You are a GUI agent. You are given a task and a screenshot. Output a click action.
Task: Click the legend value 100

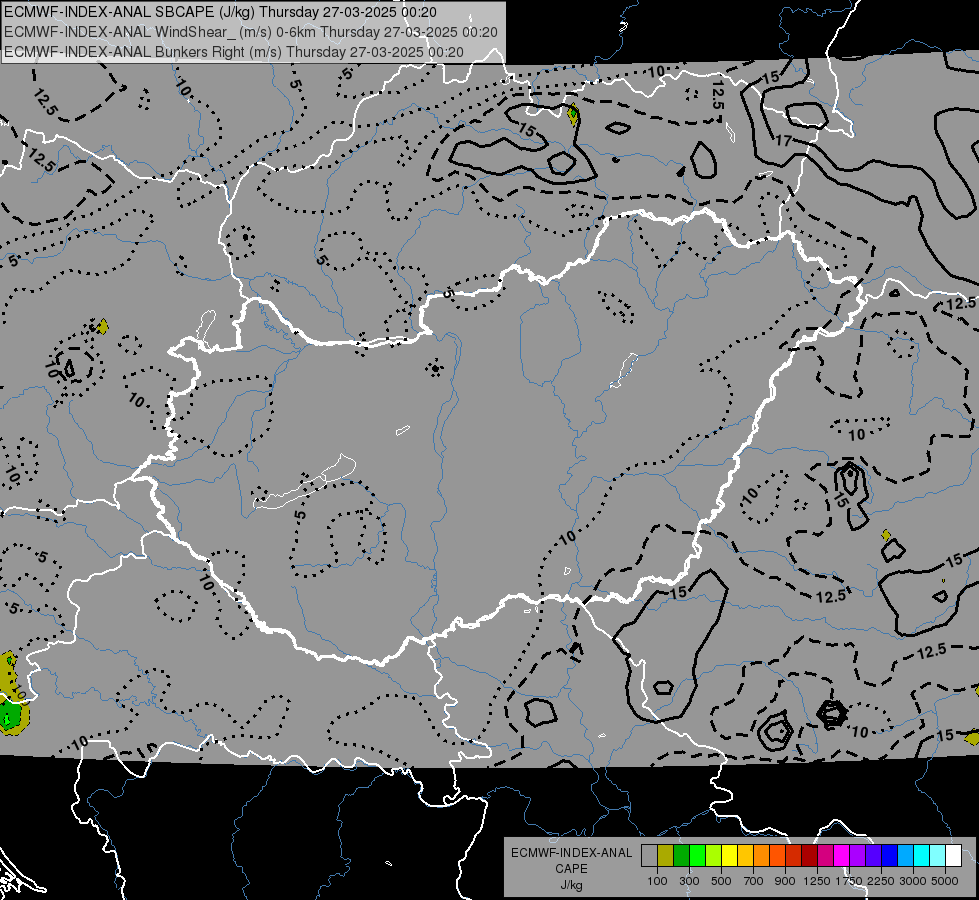pyautogui.click(x=657, y=881)
